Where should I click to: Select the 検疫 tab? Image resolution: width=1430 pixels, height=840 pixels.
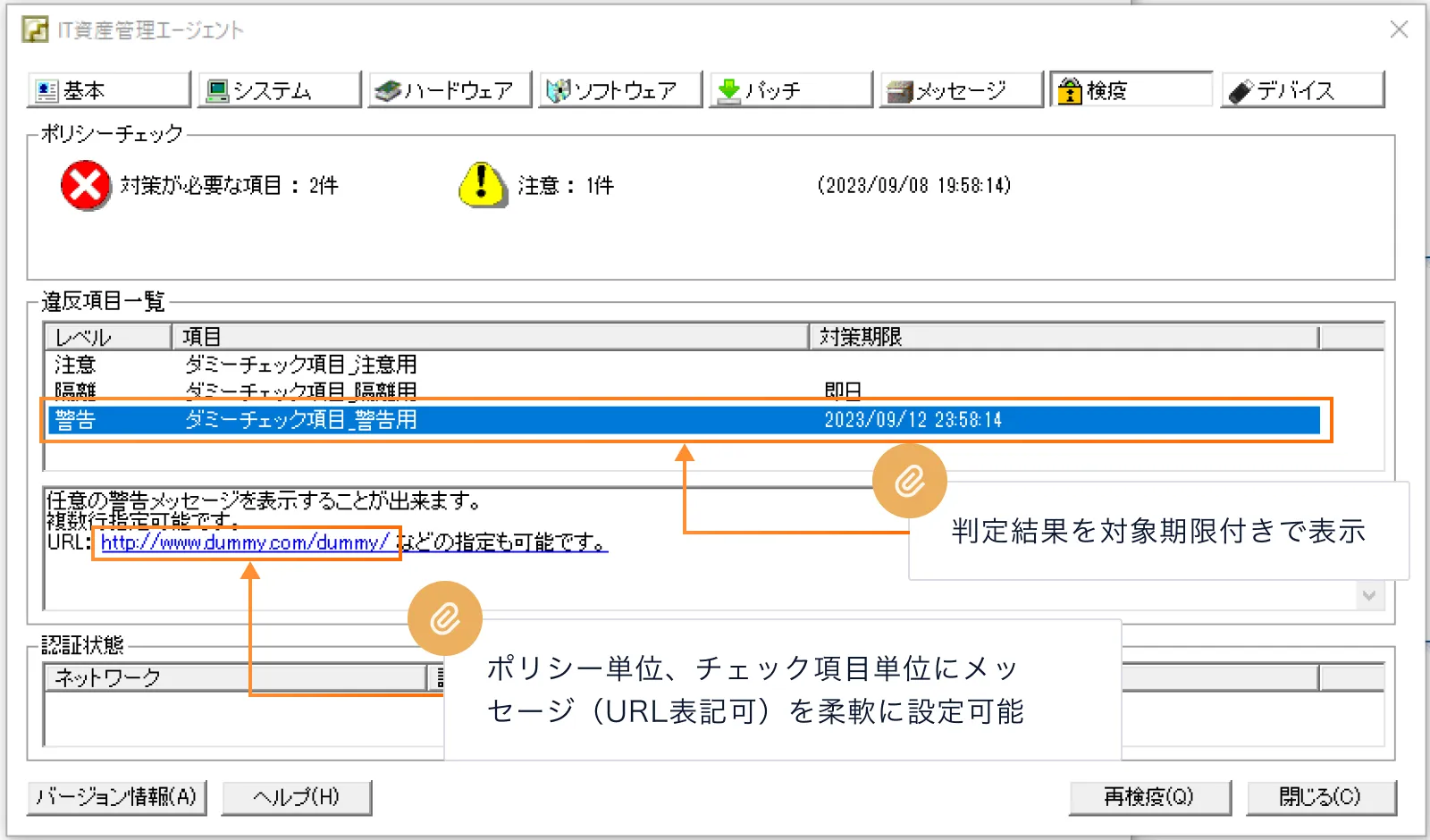point(1131,90)
